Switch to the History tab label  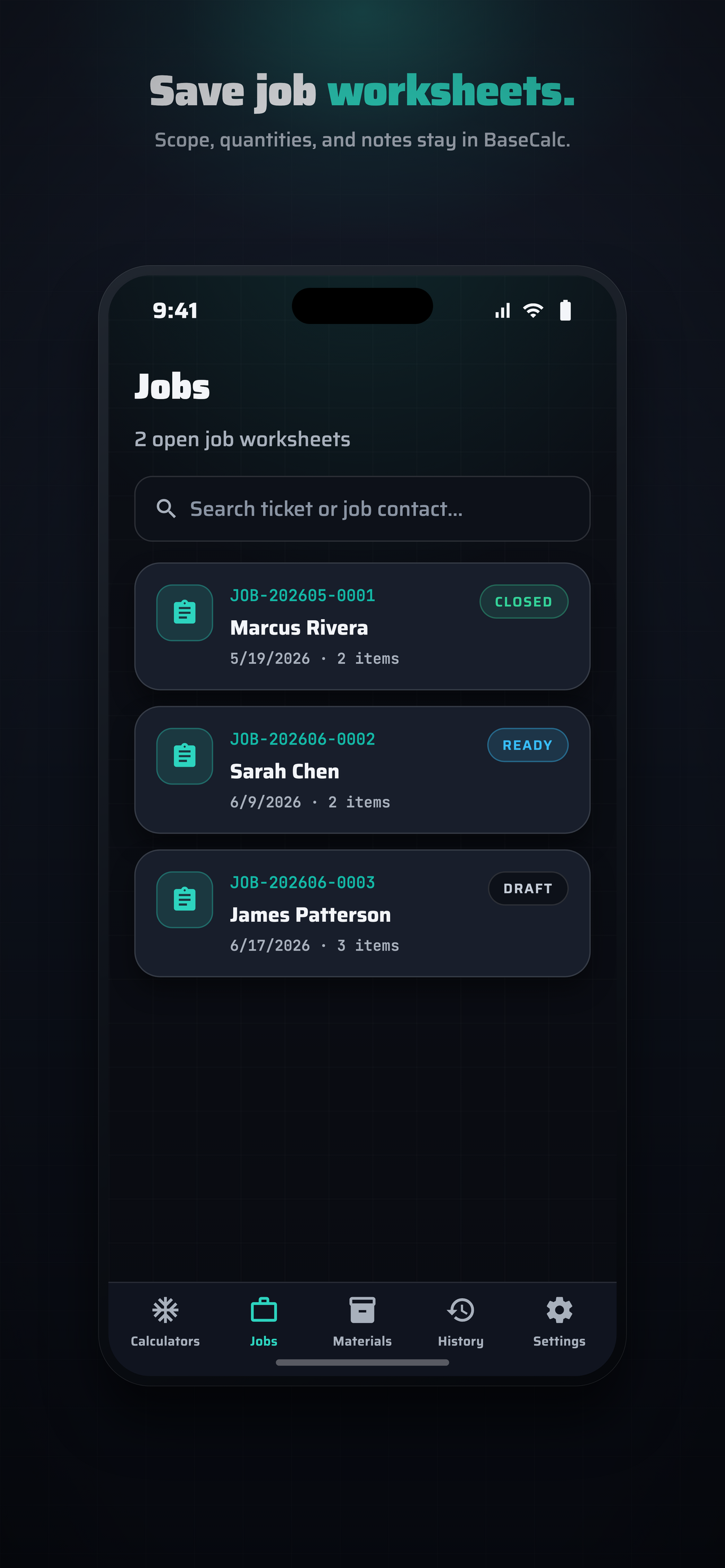pyautogui.click(x=461, y=1342)
